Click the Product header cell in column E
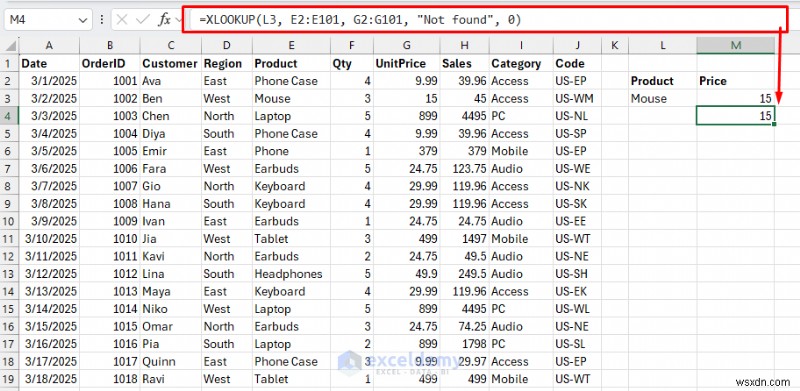 (291, 64)
